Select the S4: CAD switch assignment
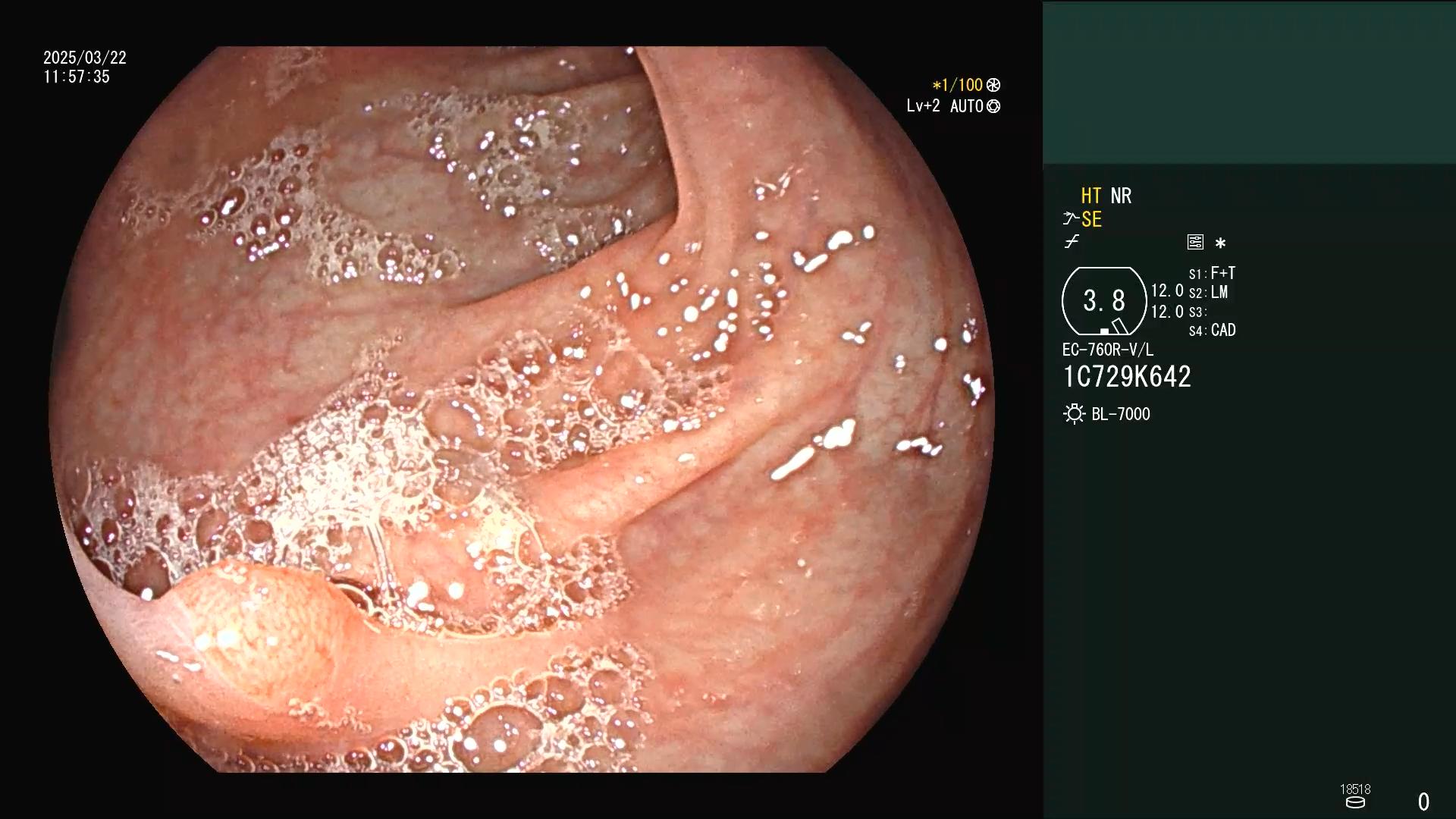Image resolution: width=1456 pixels, height=819 pixels. (1212, 331)
